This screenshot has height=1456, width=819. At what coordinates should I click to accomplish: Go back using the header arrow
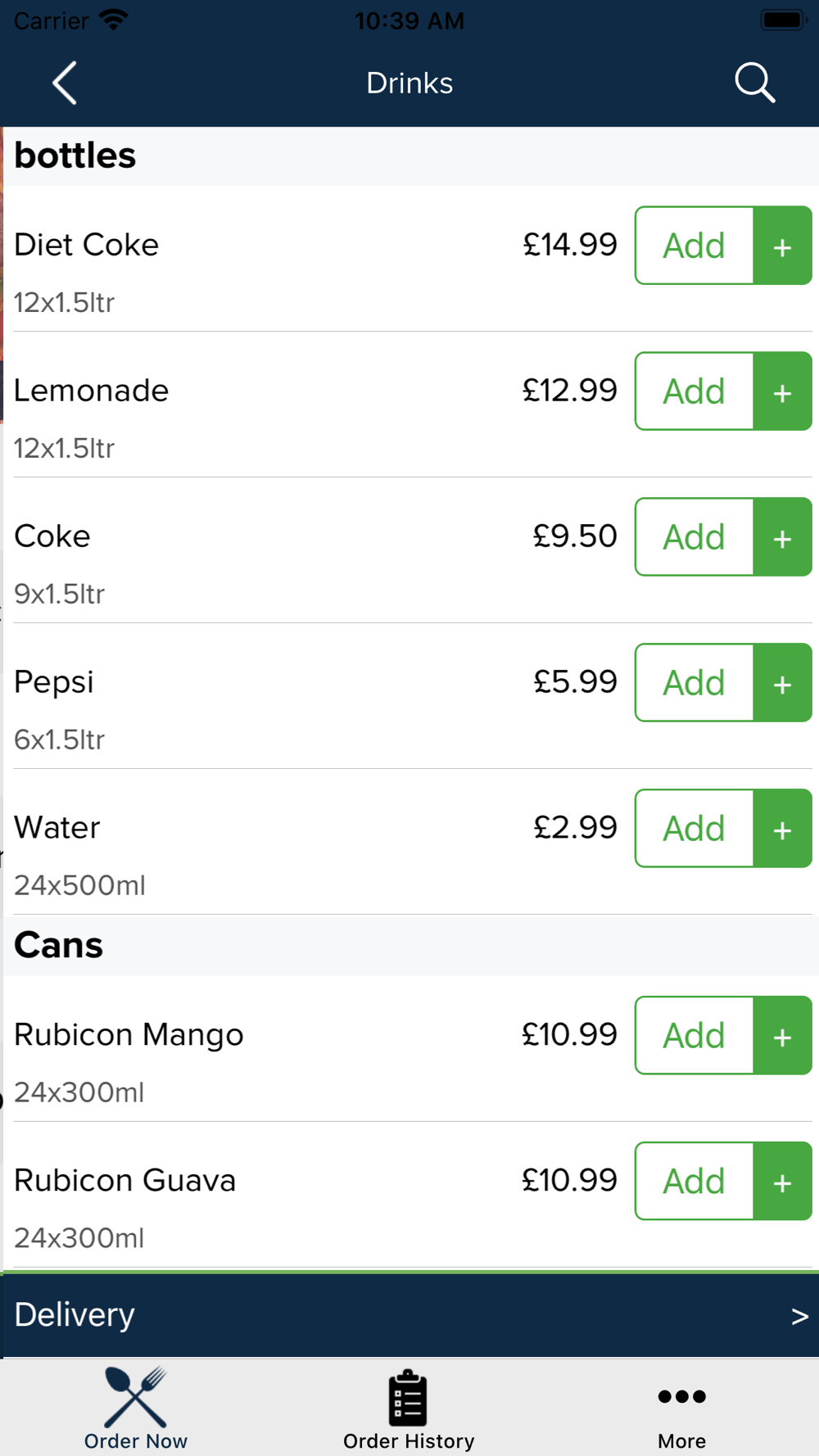pyautogui.click(x=65, y=83)
